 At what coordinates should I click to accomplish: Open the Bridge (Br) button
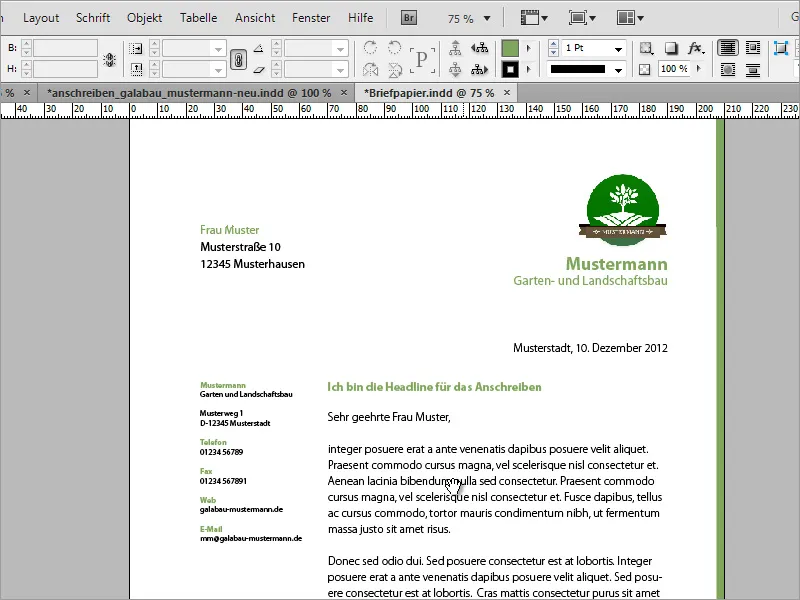tap(409, 18)
